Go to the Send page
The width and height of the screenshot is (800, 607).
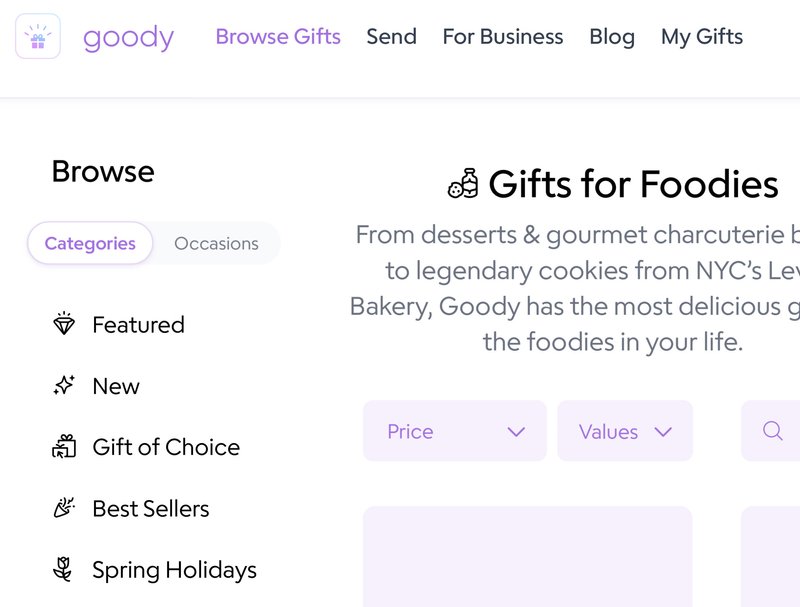tap(391, 37)
